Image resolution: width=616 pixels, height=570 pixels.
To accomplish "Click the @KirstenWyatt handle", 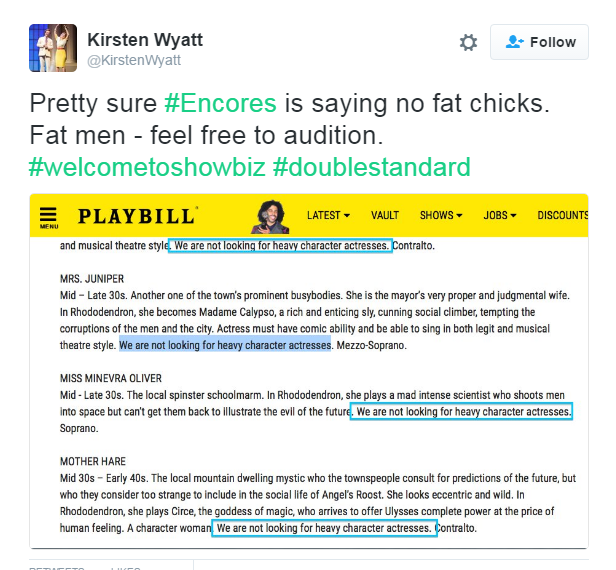I will tap(134, 60).
